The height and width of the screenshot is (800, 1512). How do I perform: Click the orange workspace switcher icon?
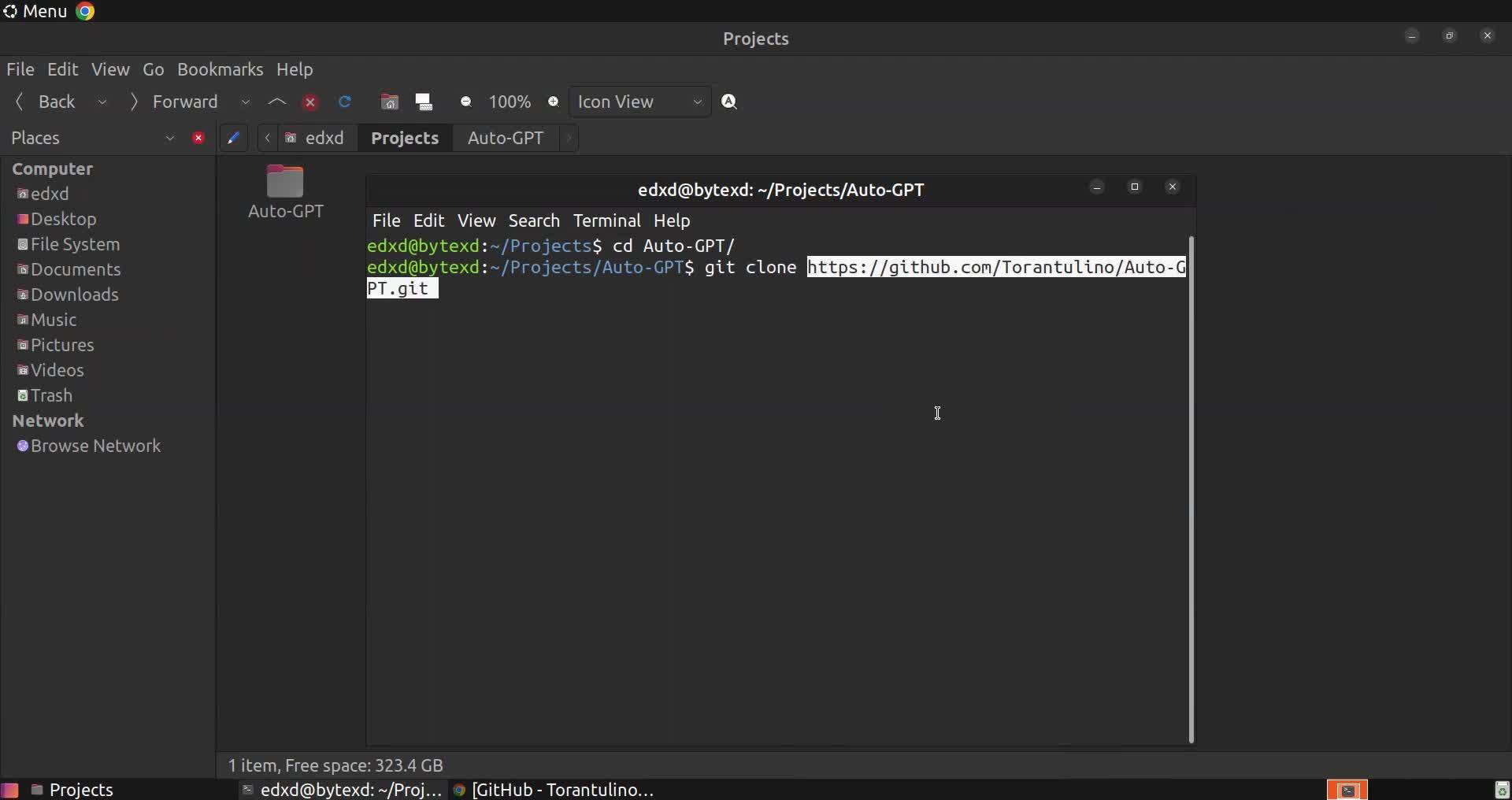coord(1347,790)
